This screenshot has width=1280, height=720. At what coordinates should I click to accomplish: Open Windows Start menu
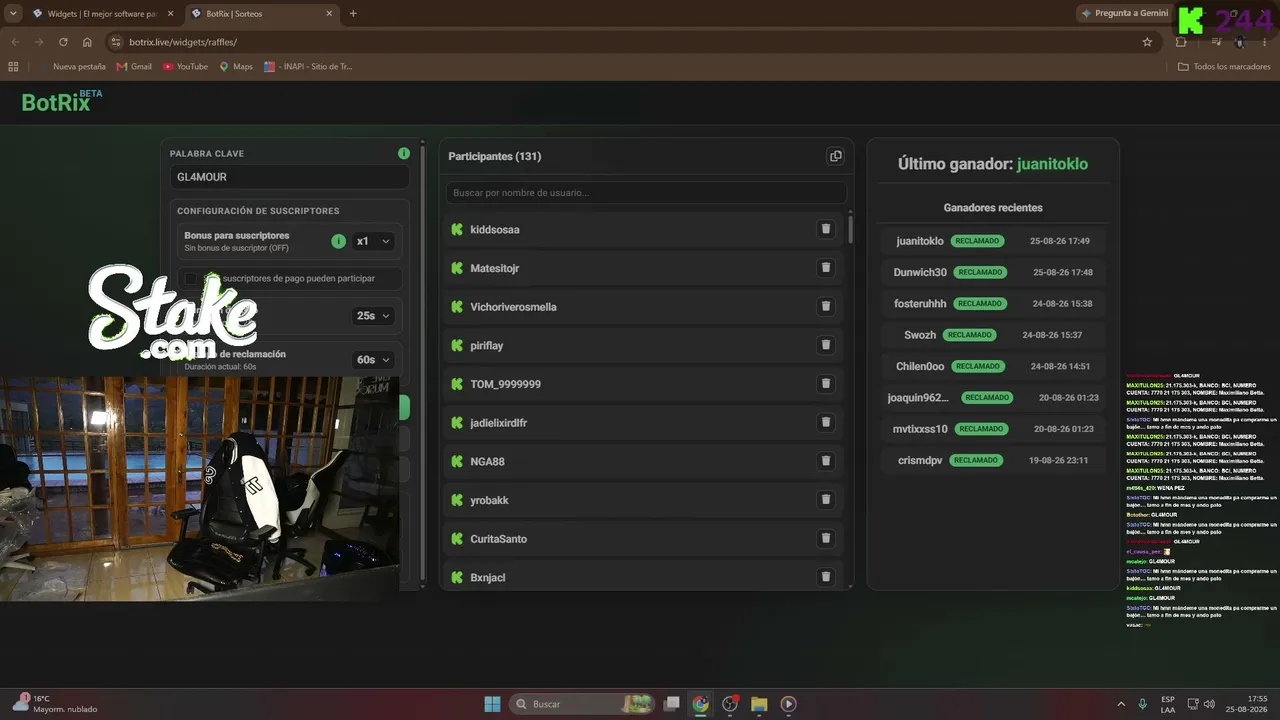pyautogui.click(x=492, y=704)
